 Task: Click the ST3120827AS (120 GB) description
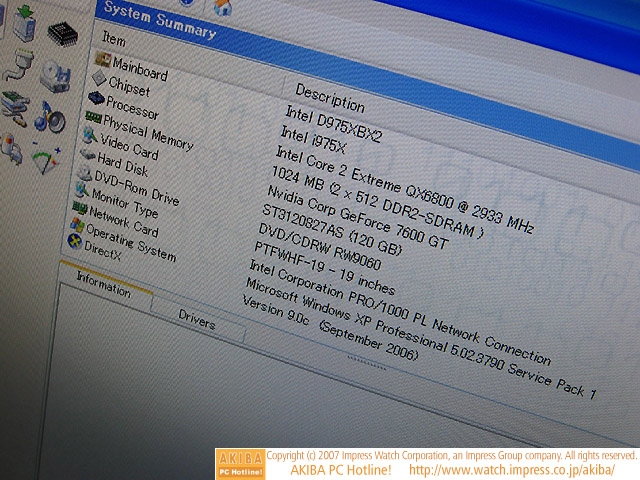point(332,230)
